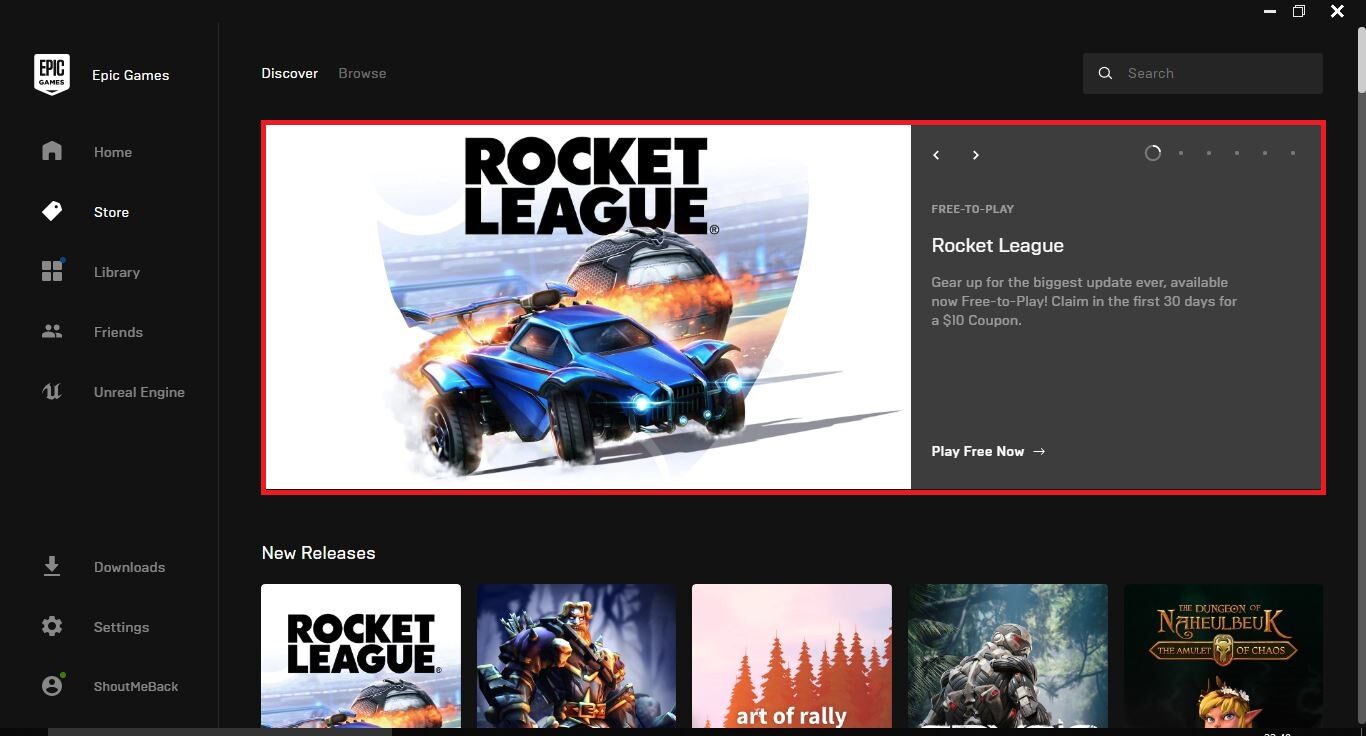Open the Unreal Engine menu label
1366x736 pixels.
click(x=139, y=392)
